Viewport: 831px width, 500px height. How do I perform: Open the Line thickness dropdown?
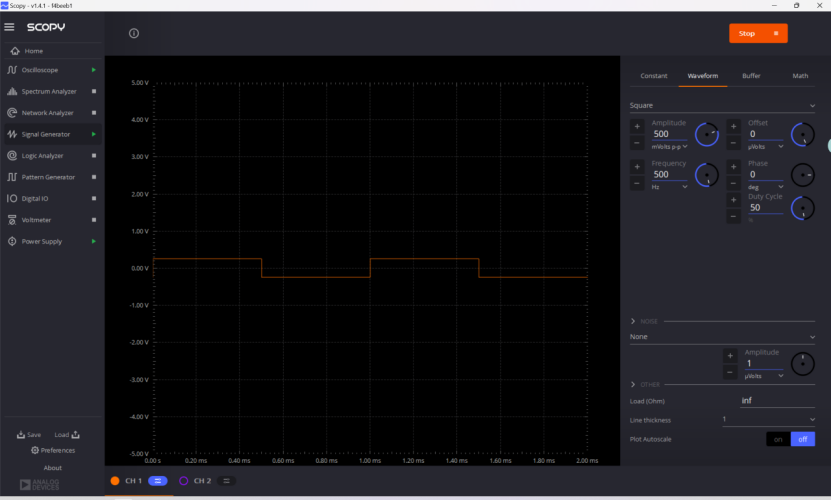[768, 419]
